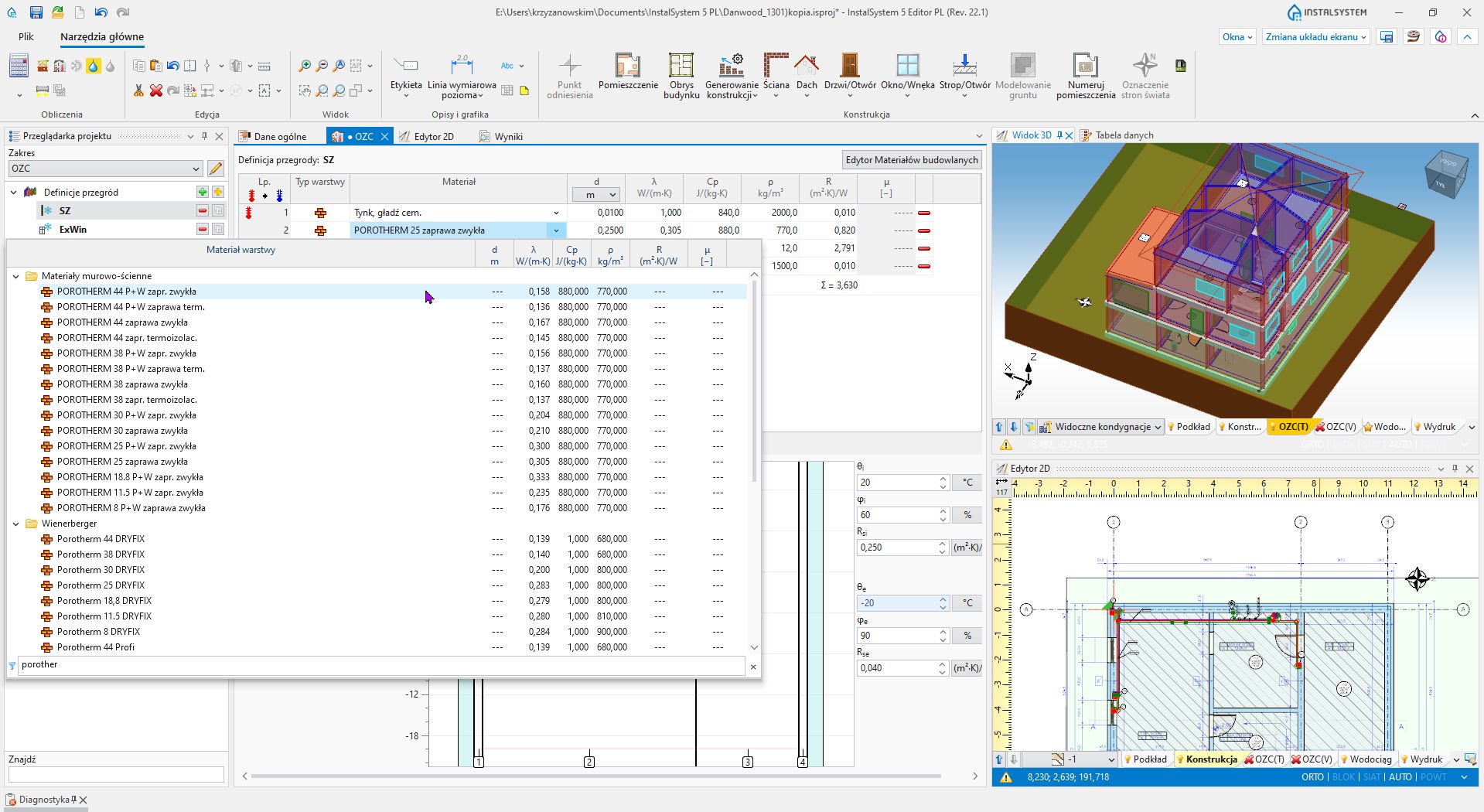Open Zmiana układu ekranu dropdown

tap(1315, 36)
